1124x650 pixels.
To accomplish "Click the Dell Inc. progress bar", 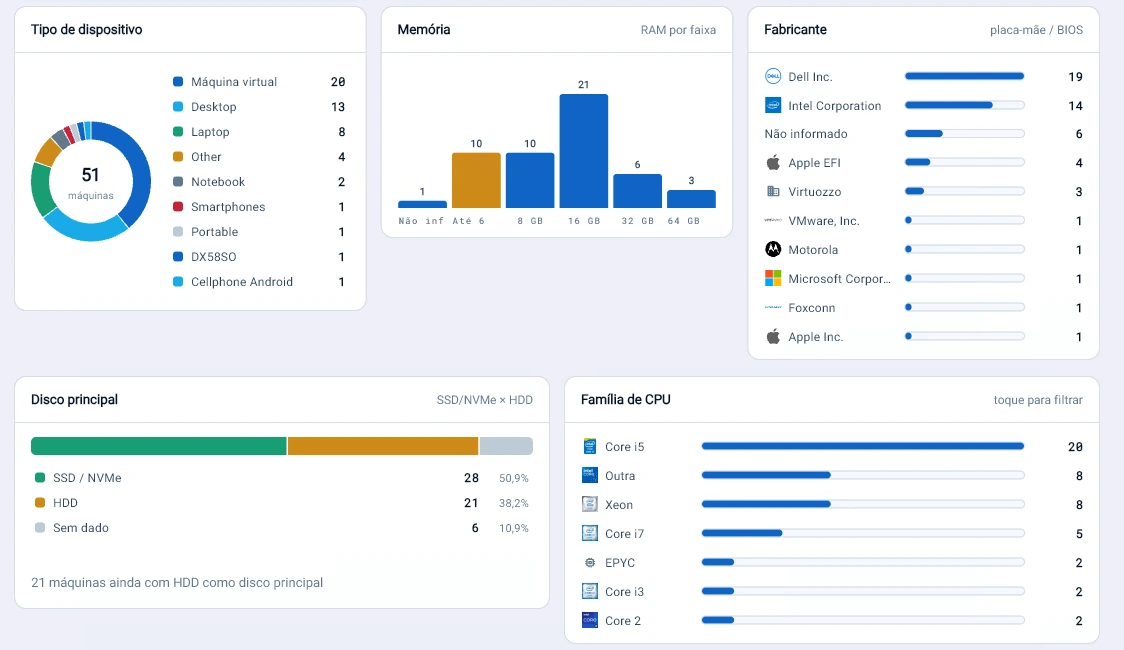I will 965,76.
